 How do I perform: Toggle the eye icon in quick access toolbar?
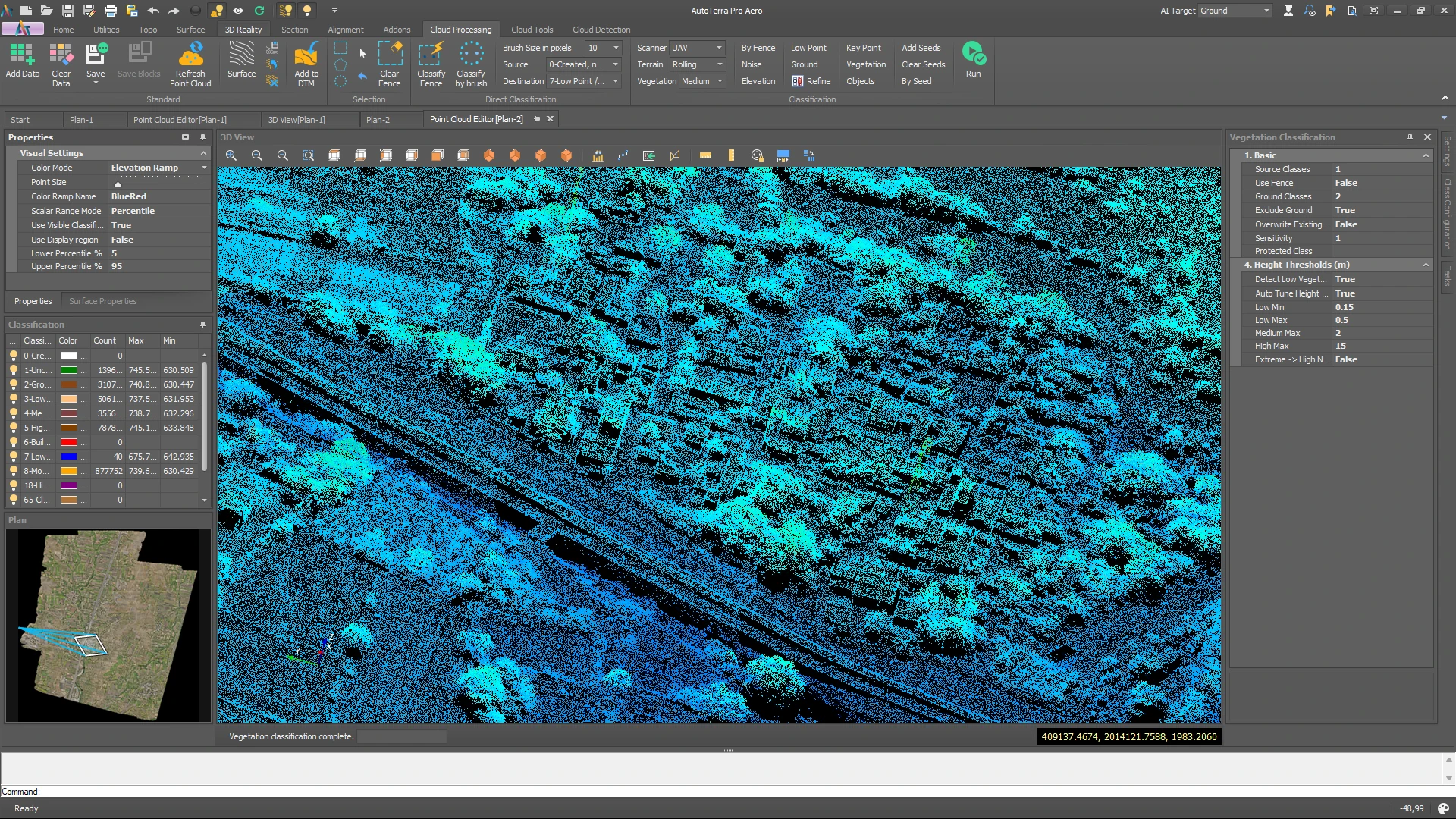[x=238, y=11]
